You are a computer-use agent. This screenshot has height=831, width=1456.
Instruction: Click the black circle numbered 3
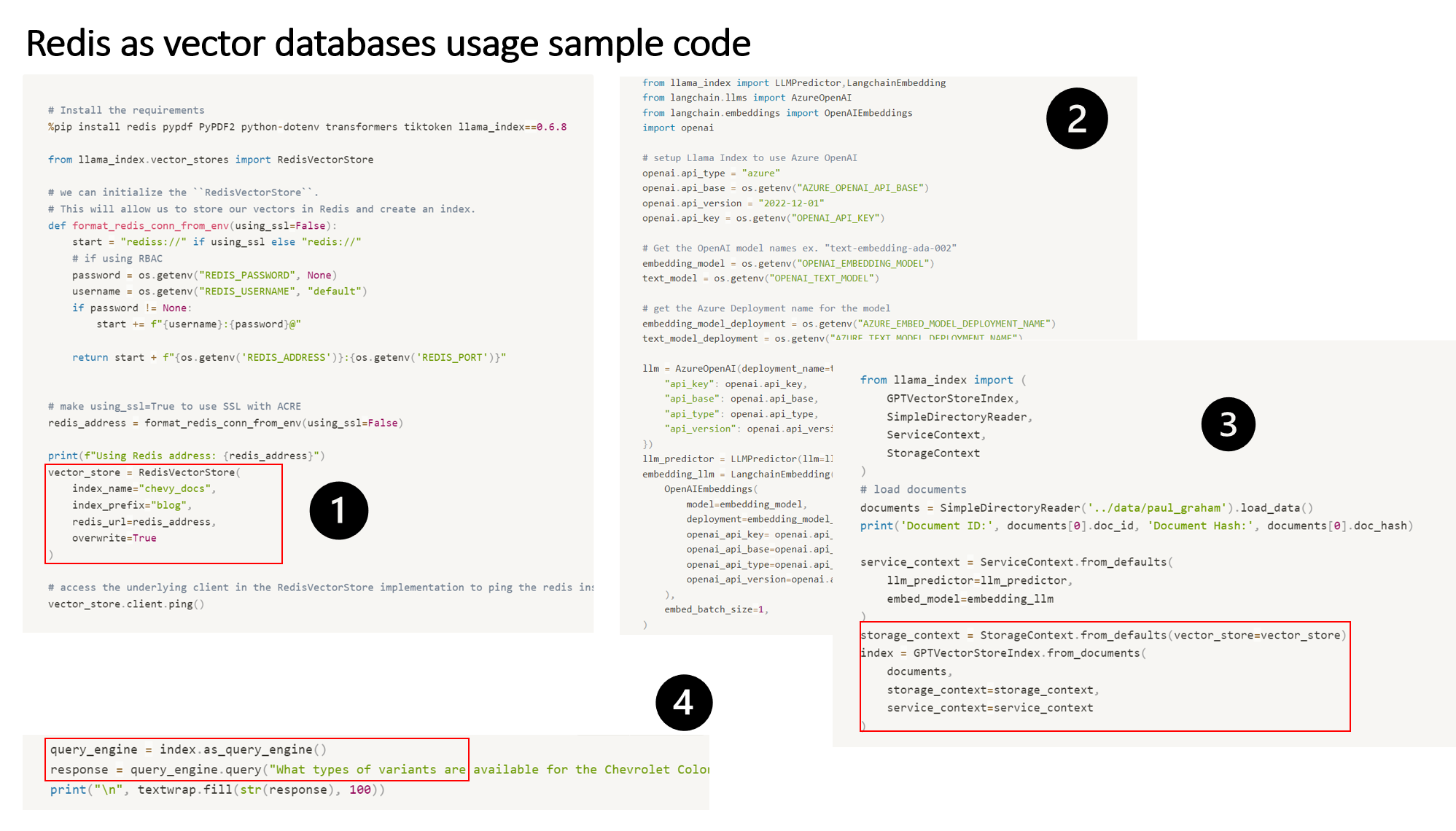pos(1228,424)
